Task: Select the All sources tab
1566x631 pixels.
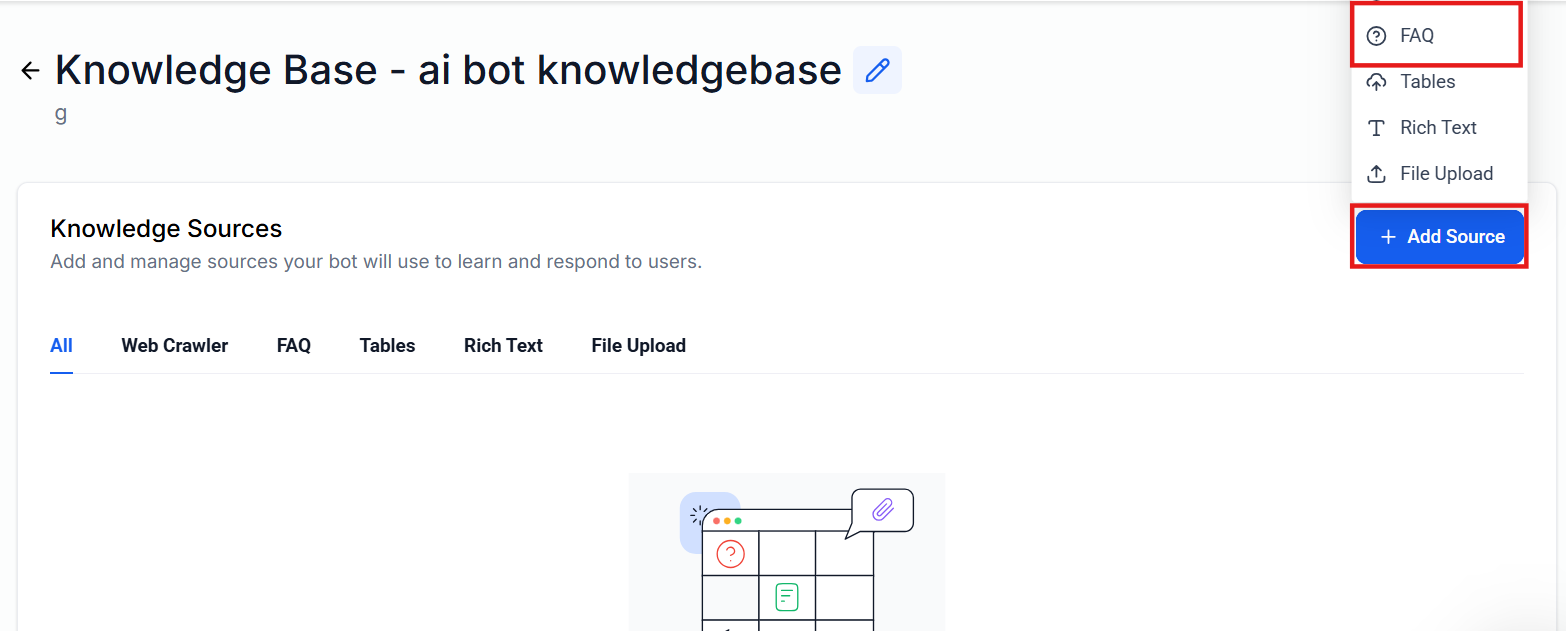Action: 61,346
